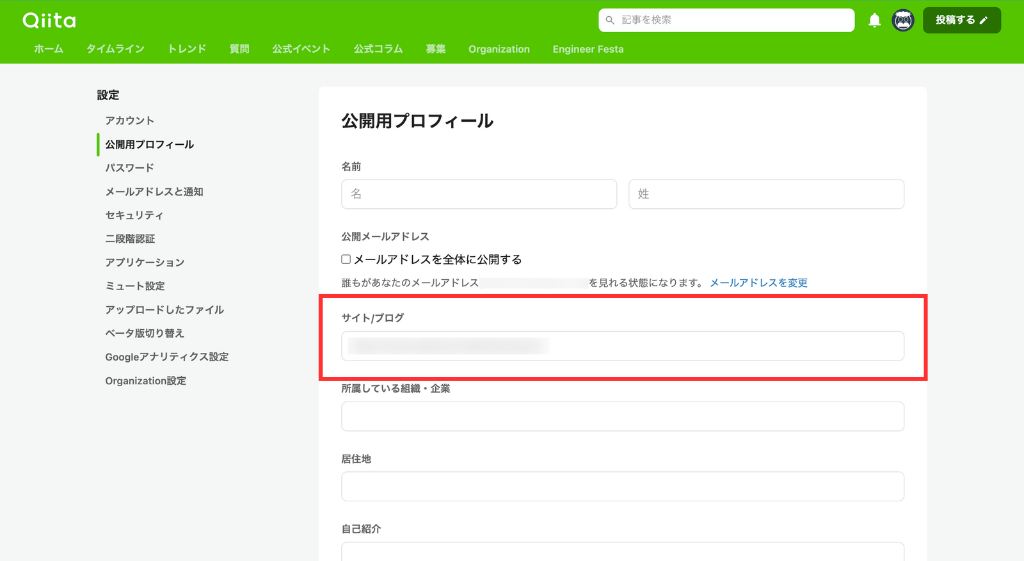Select 公開用プロフィール in the settings sidebar
The image size is (1024, 561).
click(x=150, y=144)
